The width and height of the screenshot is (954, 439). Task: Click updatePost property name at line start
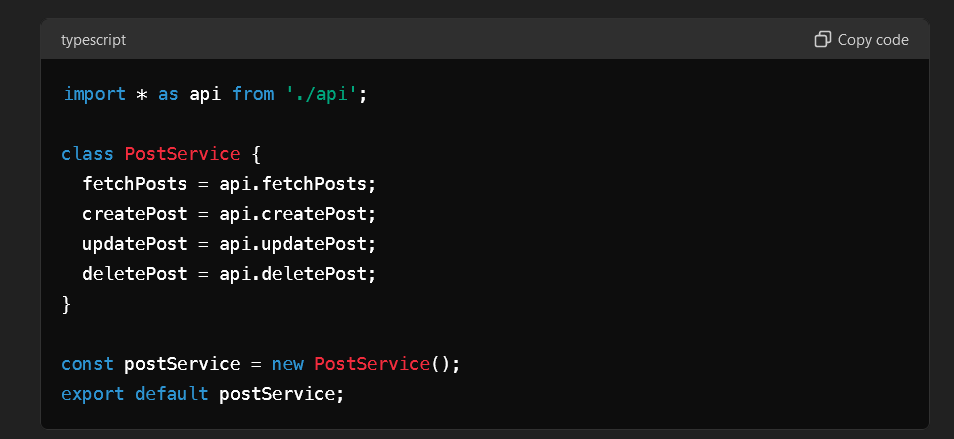pyautogui.click(x=134, y=244)
